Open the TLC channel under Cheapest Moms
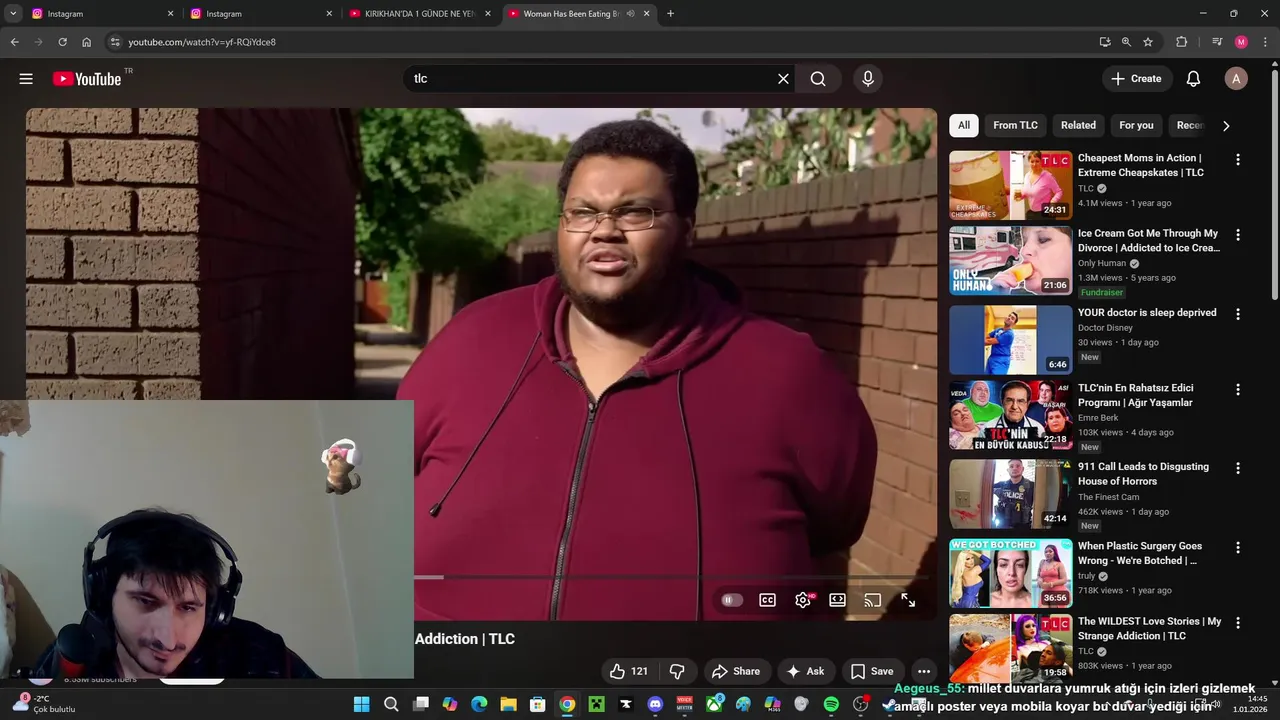This screenshot has height=720, width=1280. pos(1086,188)
